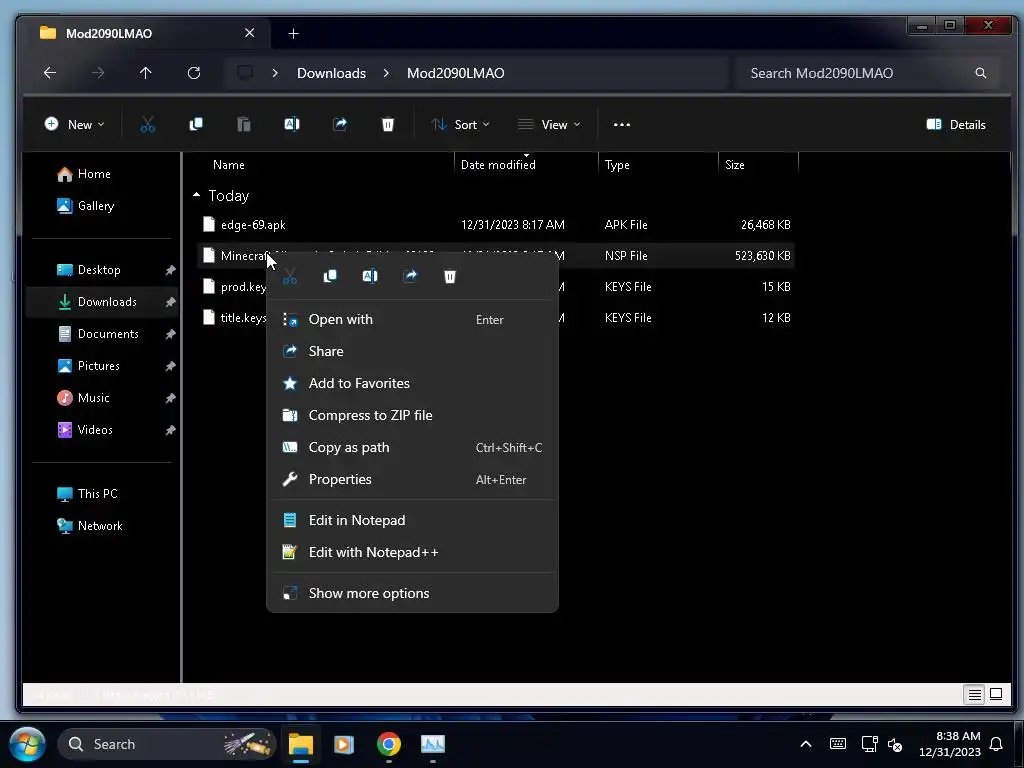This screenshot has height=768, width=1024.
Task: Click the Share icon in the context menu
Action: pos(410,276)
